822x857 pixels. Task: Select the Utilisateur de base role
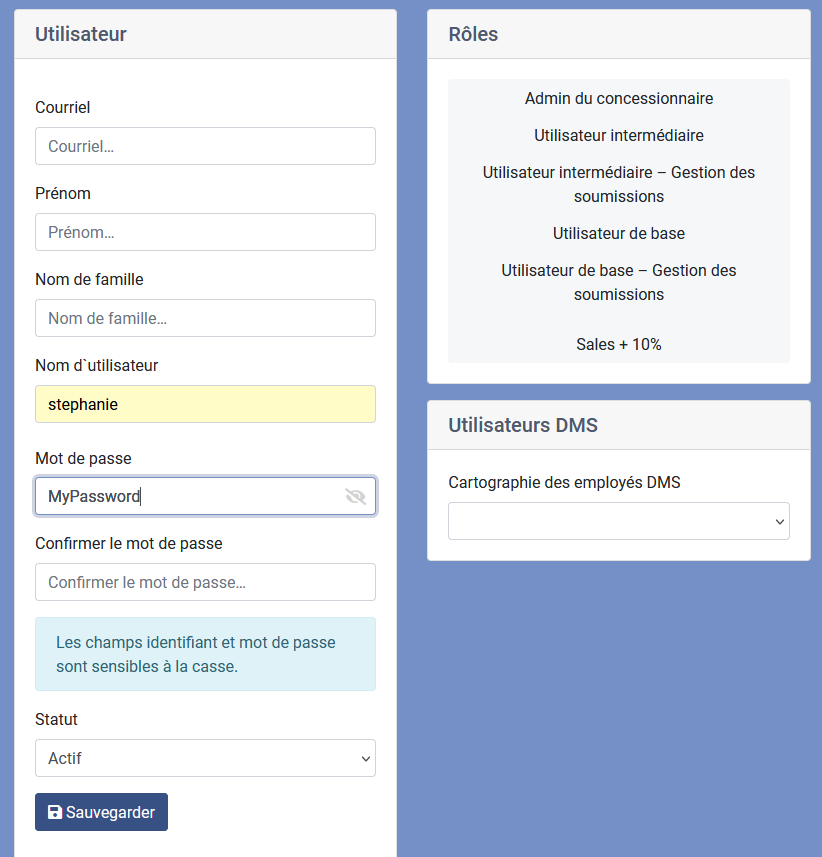[x=619, y=233]
